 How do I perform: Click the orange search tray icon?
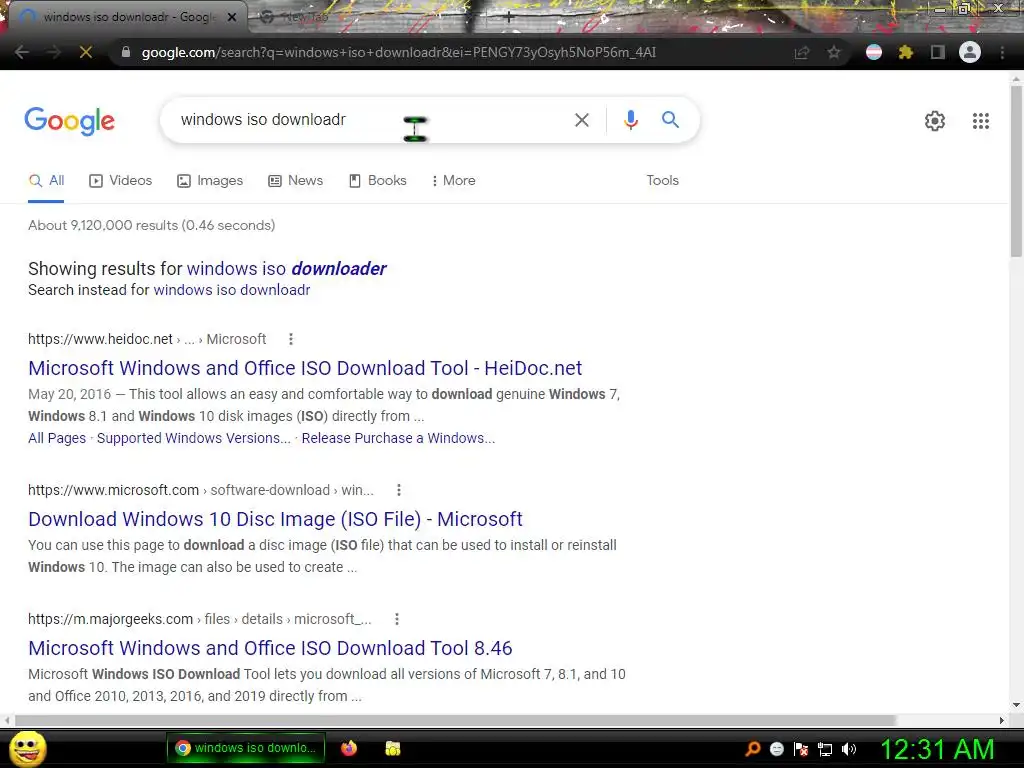753,748
